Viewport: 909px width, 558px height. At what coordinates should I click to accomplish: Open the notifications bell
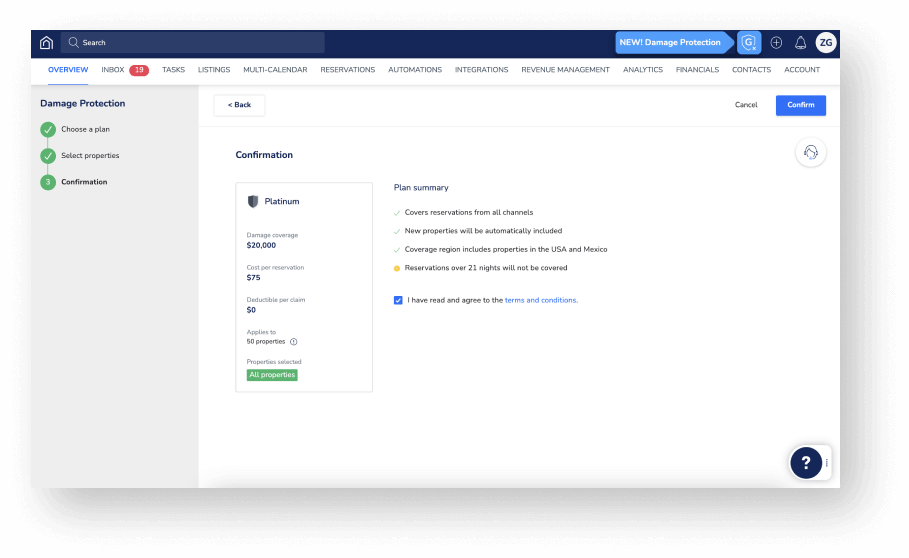801,42
